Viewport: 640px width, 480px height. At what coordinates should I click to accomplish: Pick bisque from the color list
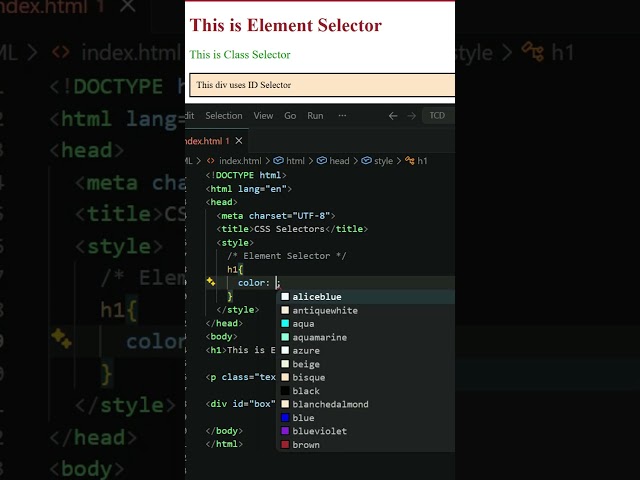click(x=366, y=378)
